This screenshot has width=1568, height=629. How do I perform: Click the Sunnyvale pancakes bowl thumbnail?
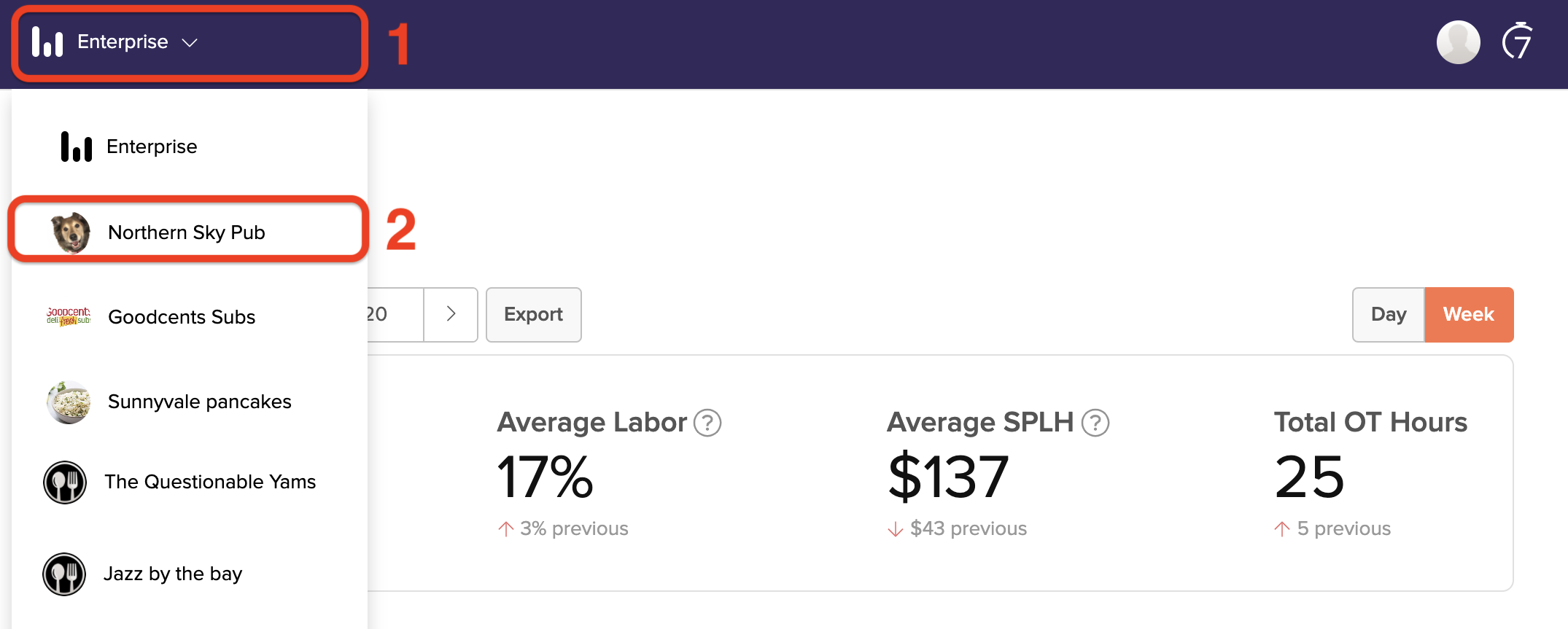click(69, 402)
